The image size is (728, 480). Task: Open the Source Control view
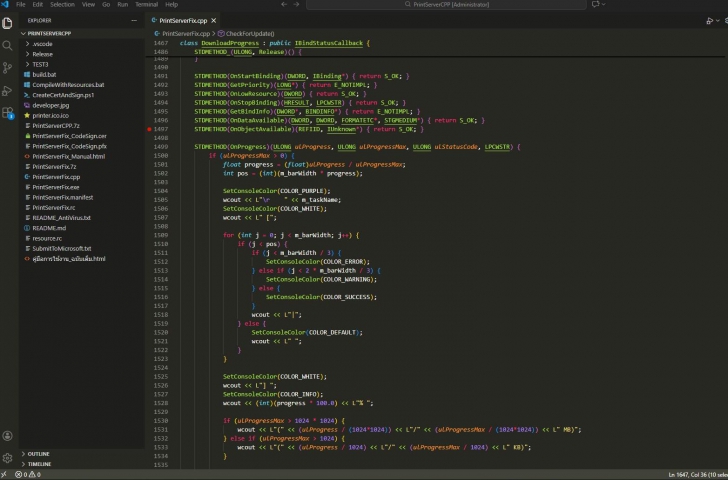[x=8, y=70]
